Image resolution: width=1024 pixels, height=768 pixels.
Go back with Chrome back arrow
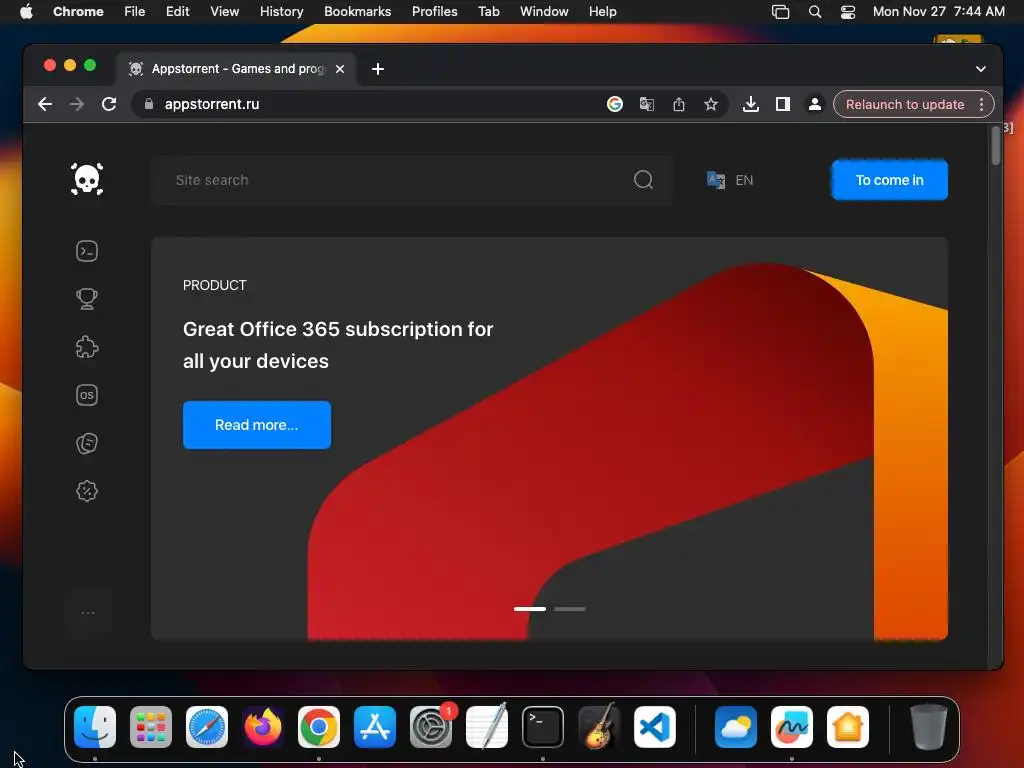tap(45, 104)
